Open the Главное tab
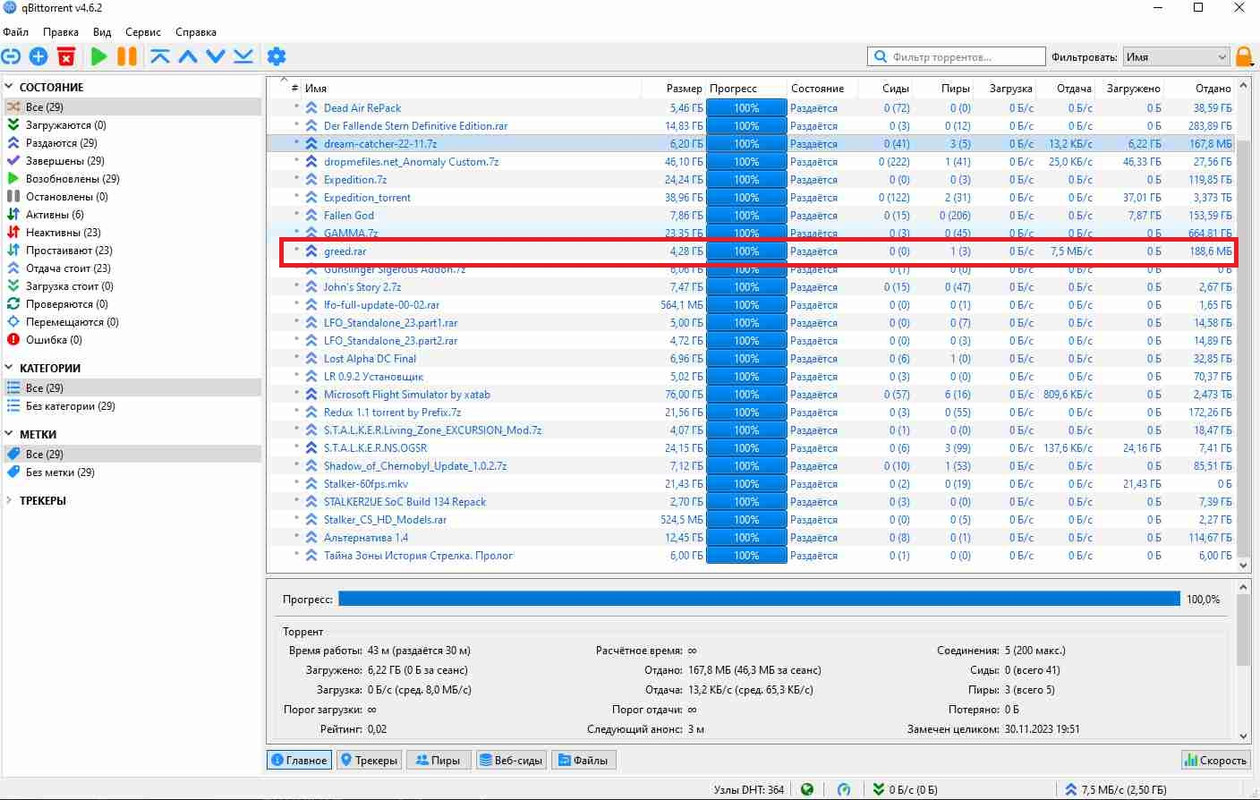The image size is (1260, 800). pyautogui.click(x=299, y=760)
